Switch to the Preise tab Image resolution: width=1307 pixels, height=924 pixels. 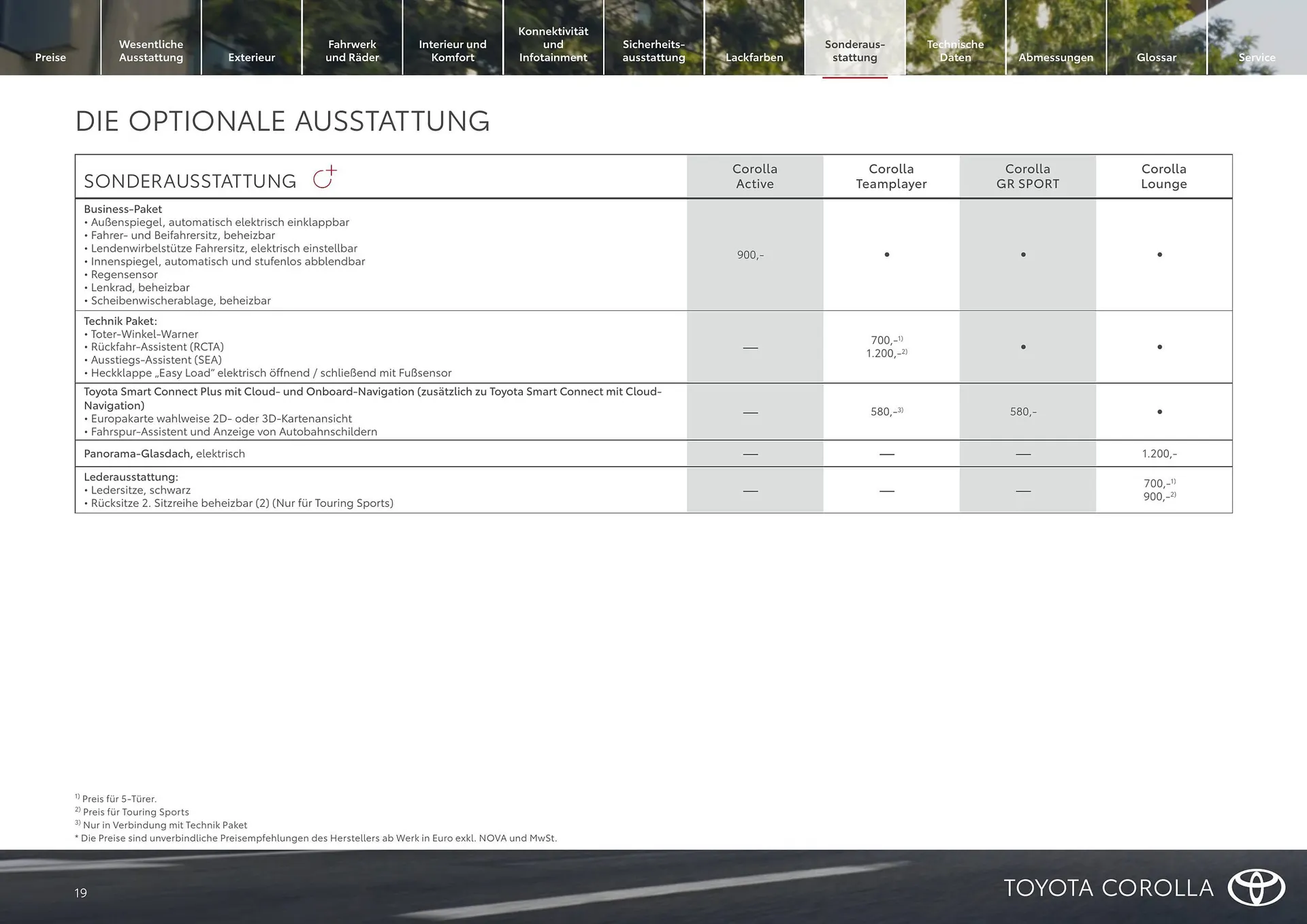tap(50, 57)
